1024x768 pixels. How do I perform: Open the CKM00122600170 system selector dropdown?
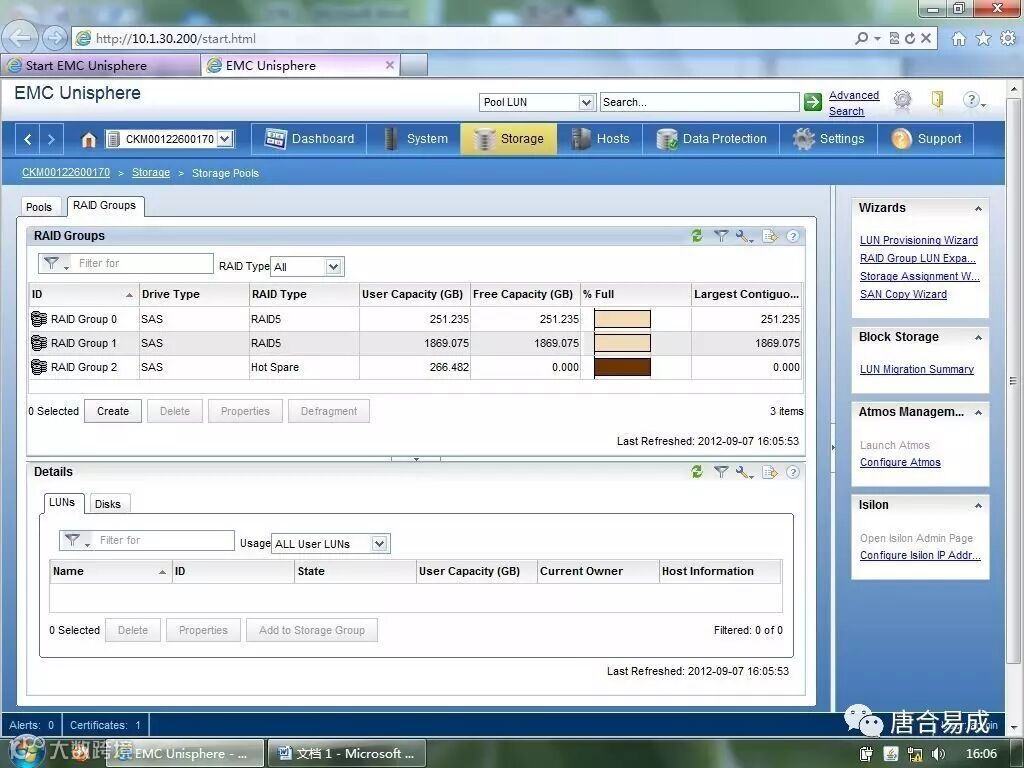pos(225,139)
